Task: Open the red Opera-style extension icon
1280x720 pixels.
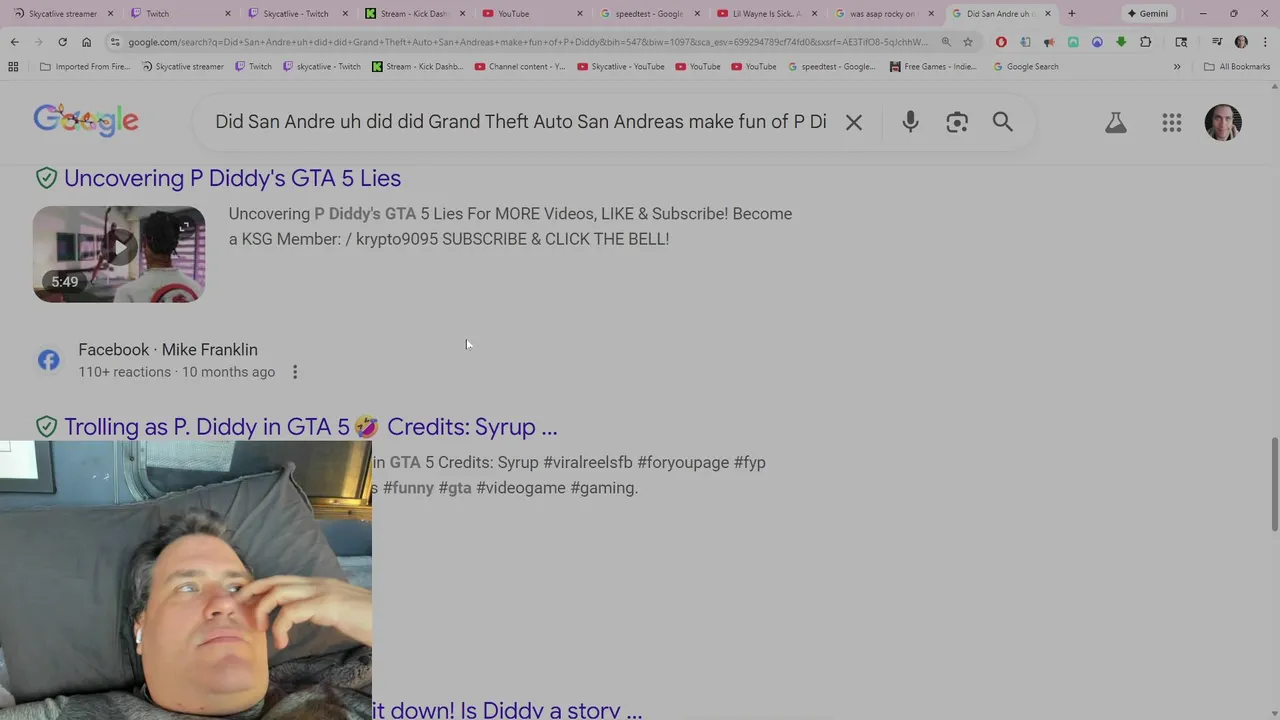Action: tap(1001, 42)
